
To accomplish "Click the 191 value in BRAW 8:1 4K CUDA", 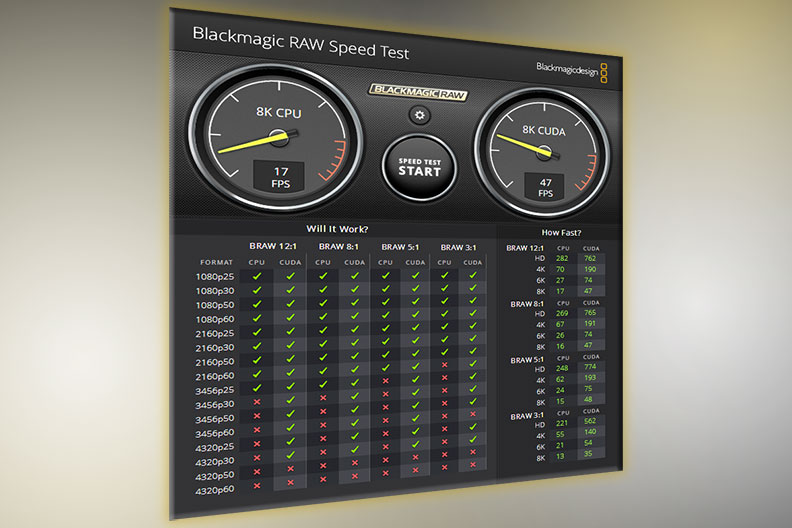I will (590, 323).
